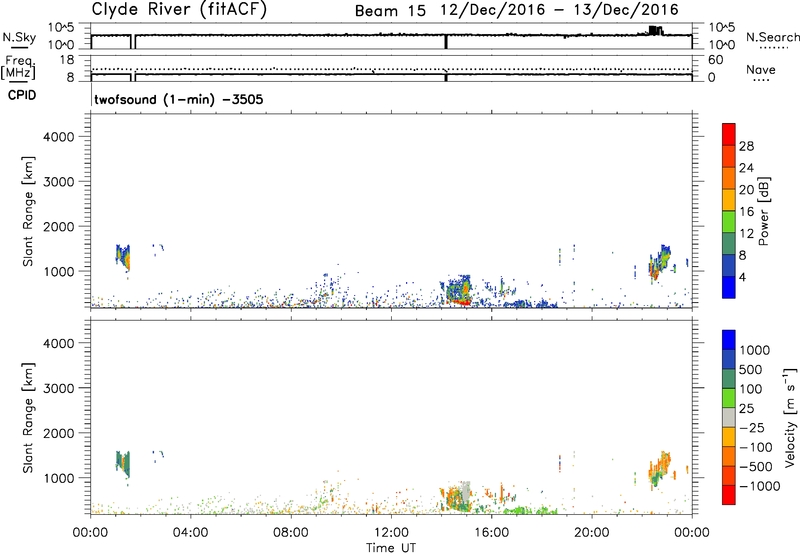Click the '1000' positive value on Velocity colorbar
This screenshot has height=554, width=800.
(755, 350)
